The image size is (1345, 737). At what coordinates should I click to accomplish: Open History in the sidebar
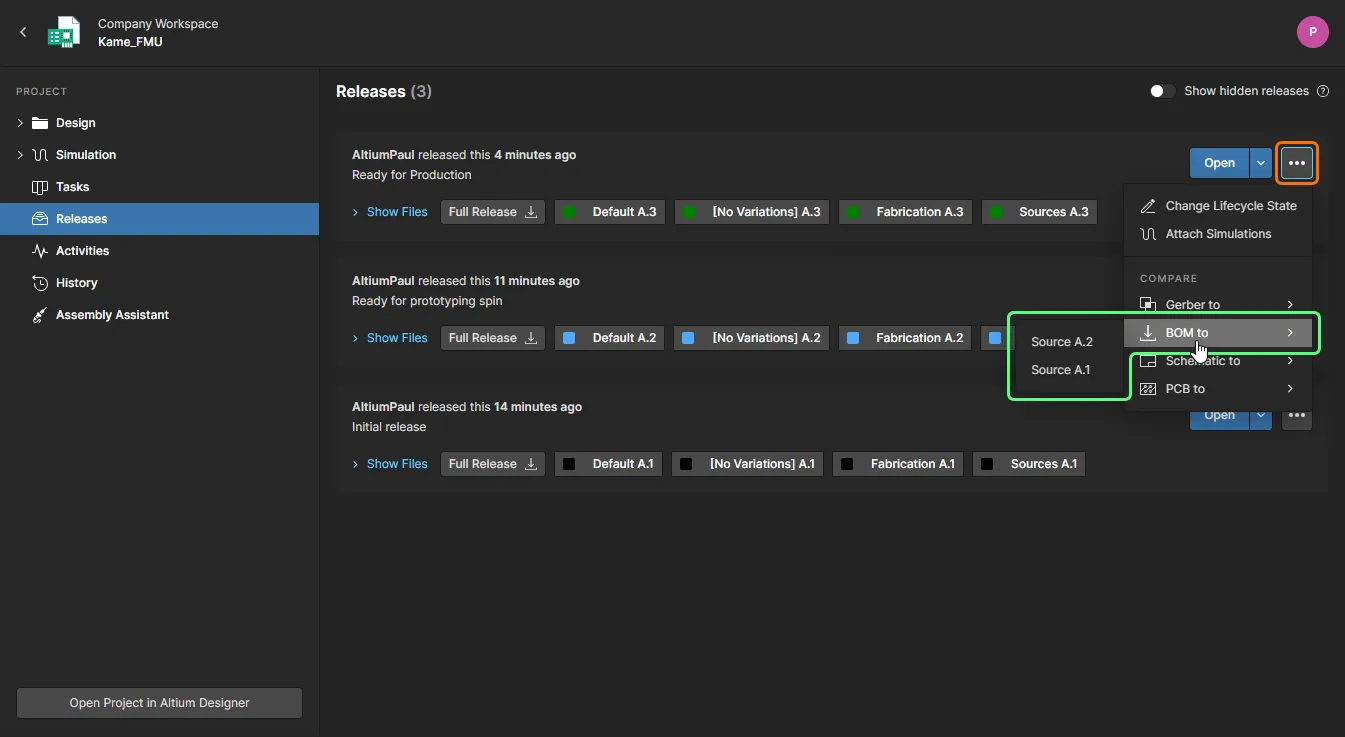point(159,283)
